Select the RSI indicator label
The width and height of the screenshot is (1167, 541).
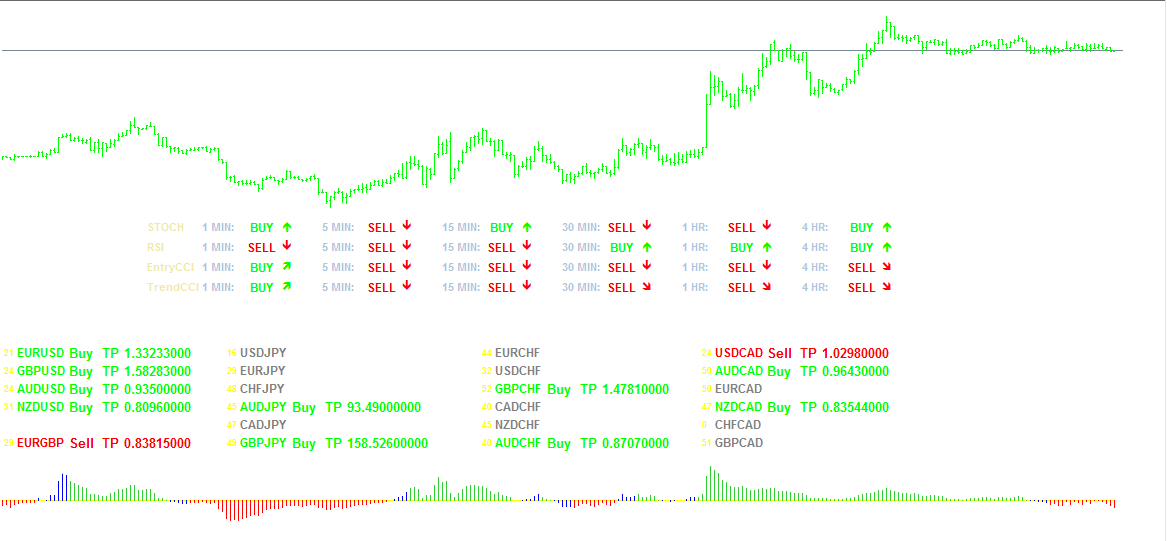click(x=156, y=248)
